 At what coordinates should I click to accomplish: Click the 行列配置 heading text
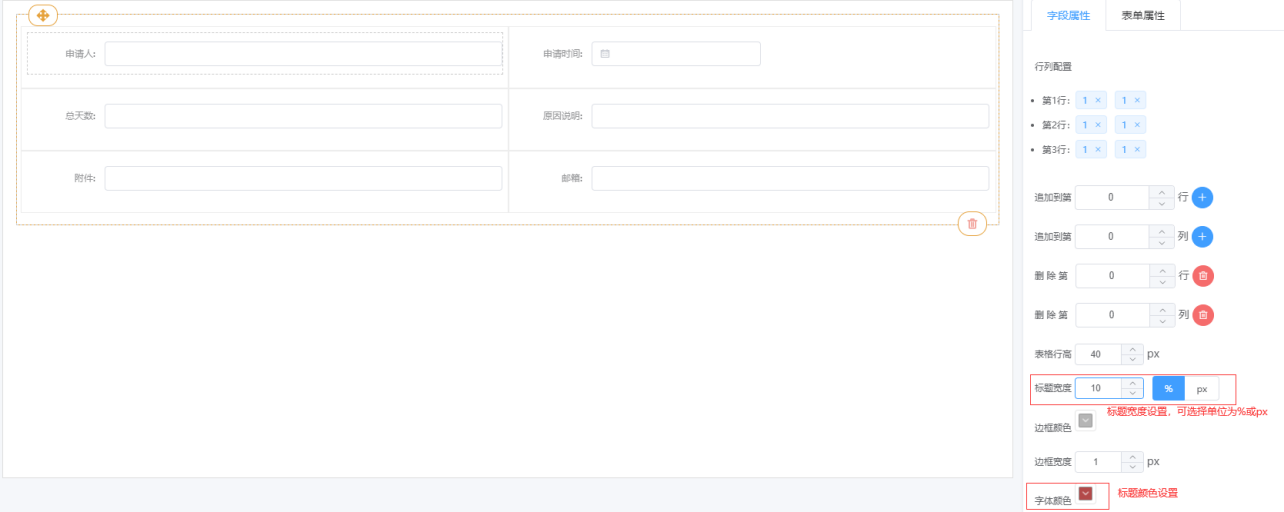1053,67
